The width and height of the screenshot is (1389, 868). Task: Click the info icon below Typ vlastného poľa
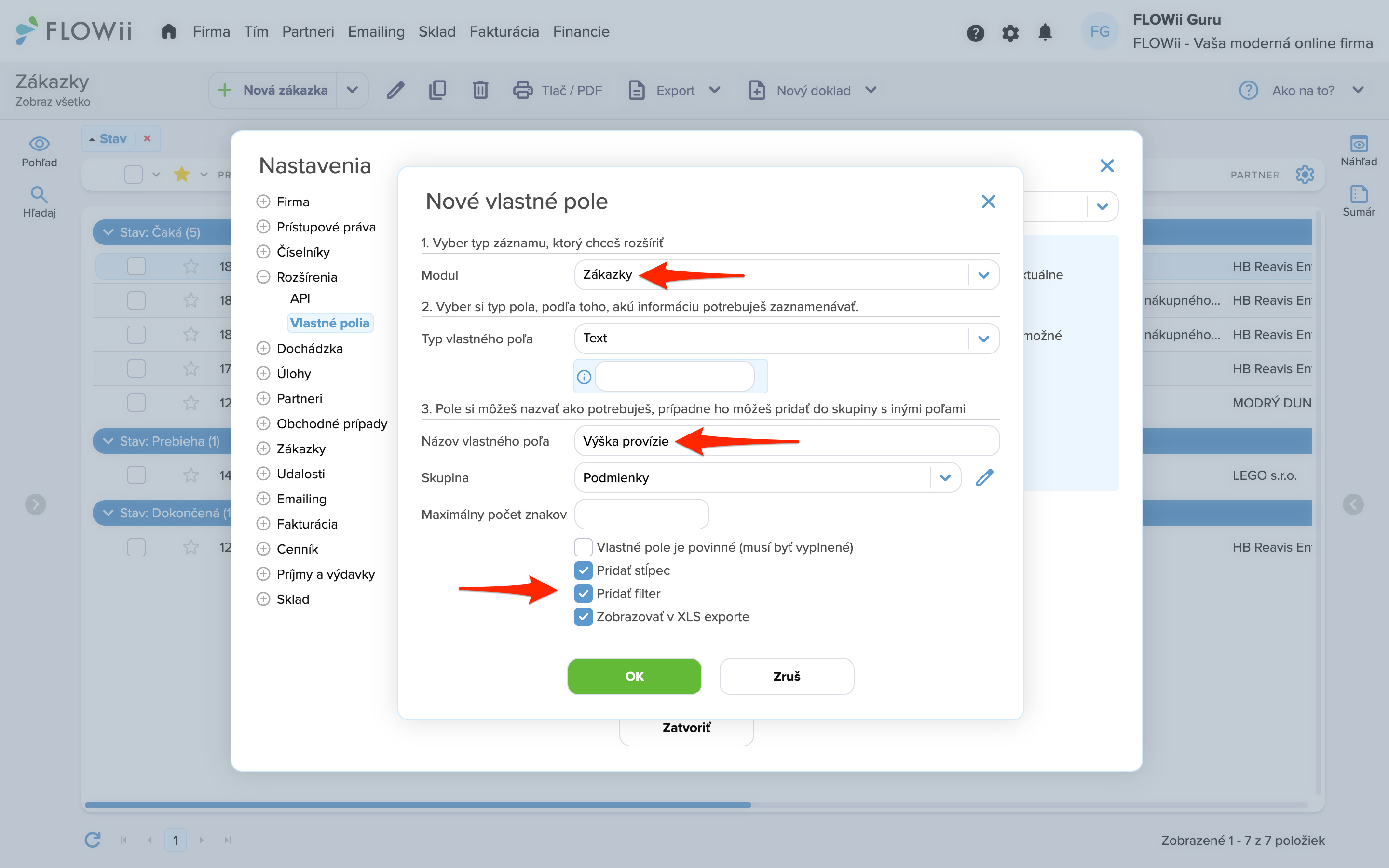tap(584, 377)
